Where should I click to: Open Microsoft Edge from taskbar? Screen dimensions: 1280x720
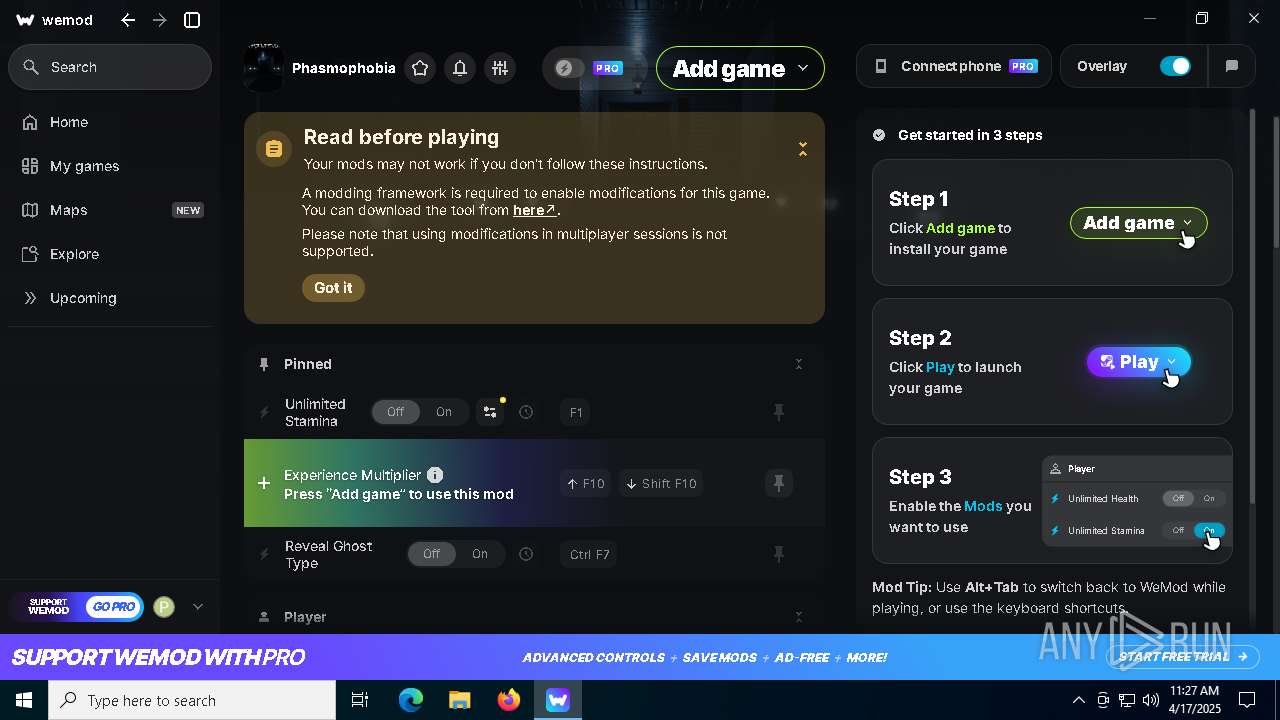[411, 700]
